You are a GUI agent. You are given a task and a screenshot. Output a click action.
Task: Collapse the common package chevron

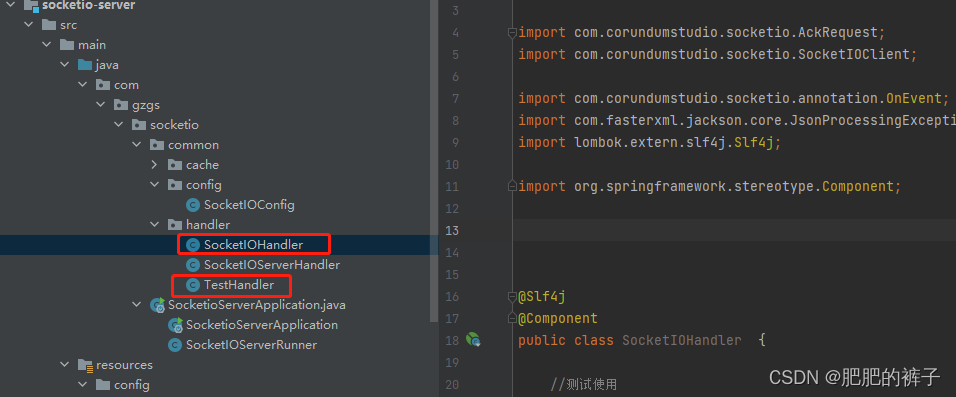click(137, 145)
